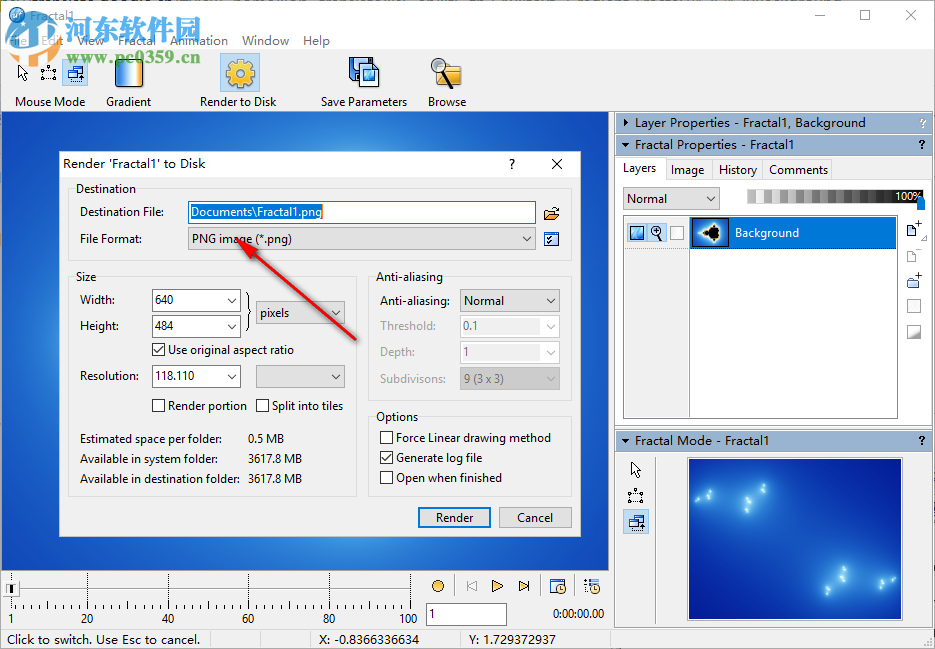This screenshot has height=649, width=935.
Task: Jump to the first animation frame
Action: click(x=471, y=586)
